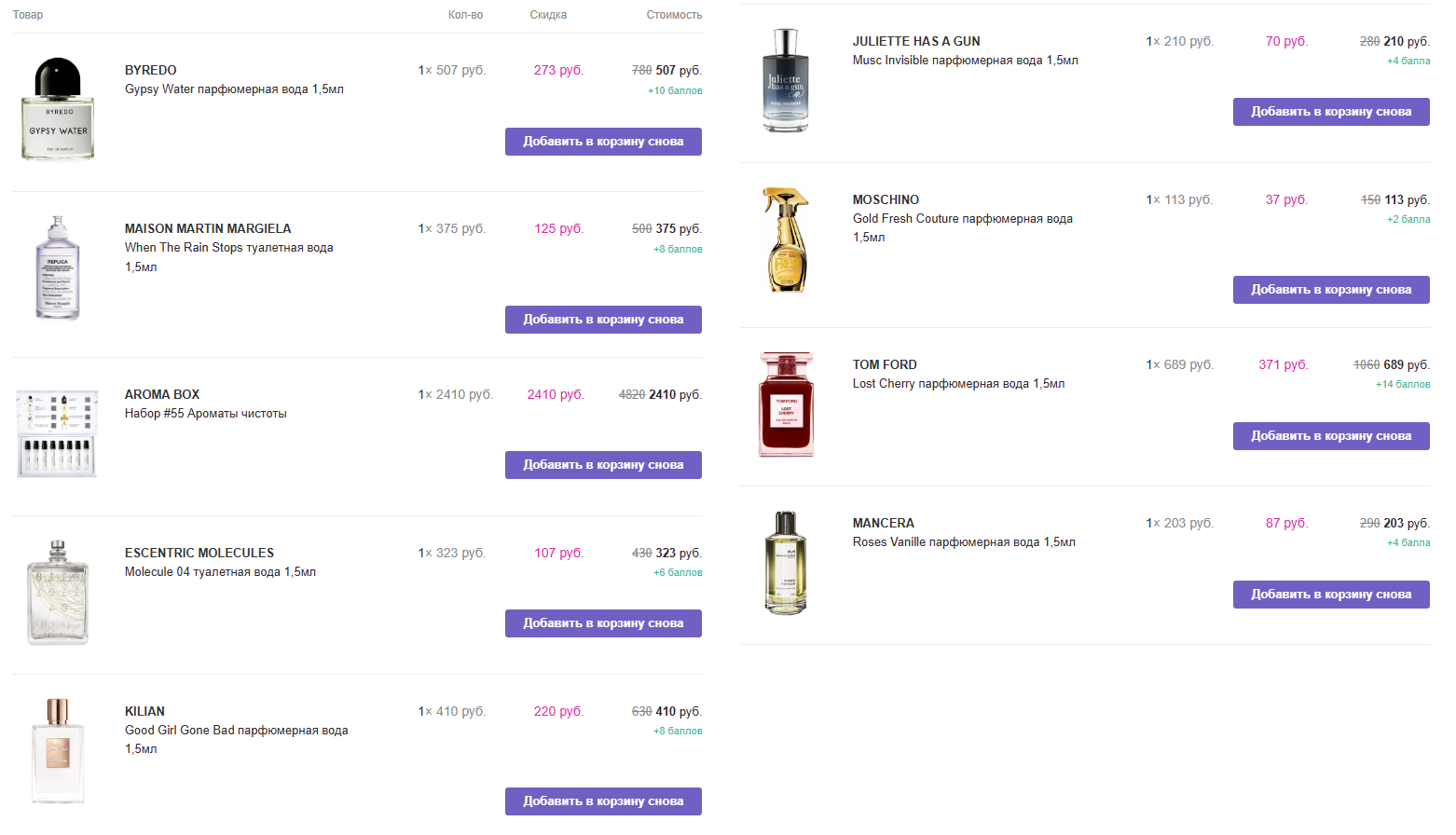Screen dimensions: 1456x835
Task: Add Aroma Box set #55 to cart again
Action: [603, 465]
